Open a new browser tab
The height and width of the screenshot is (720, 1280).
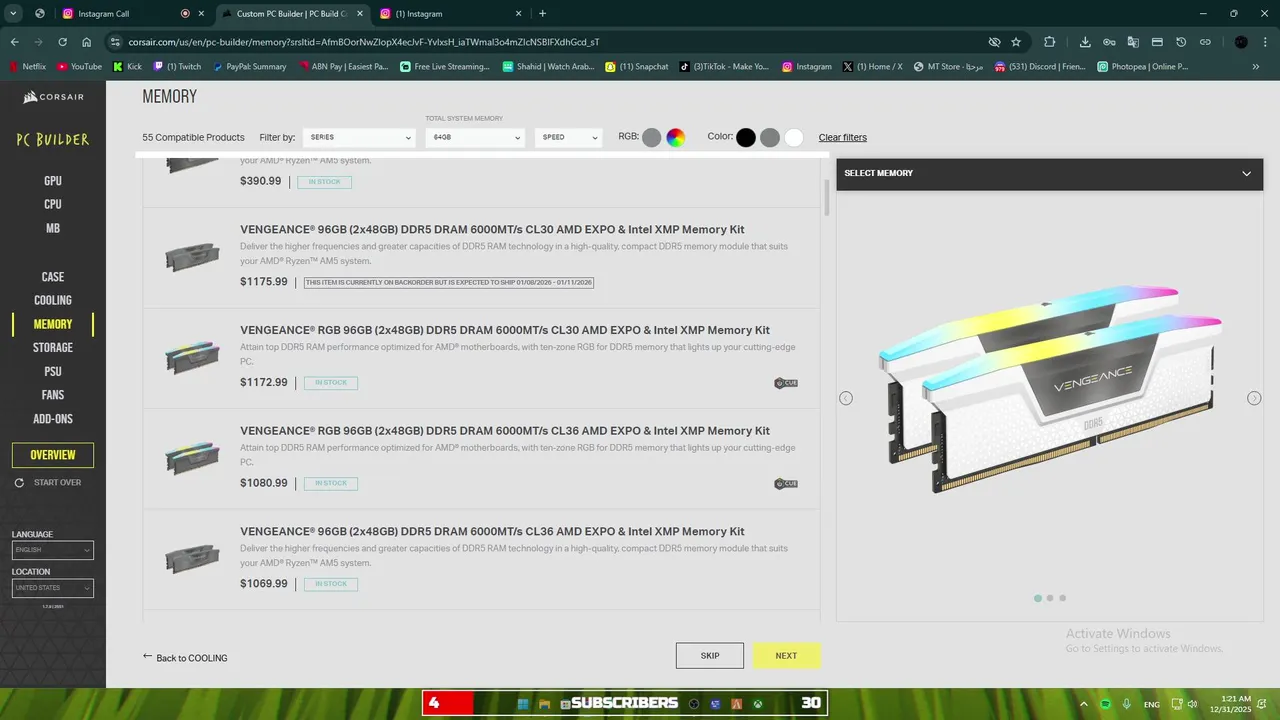[x=542, y=14]
